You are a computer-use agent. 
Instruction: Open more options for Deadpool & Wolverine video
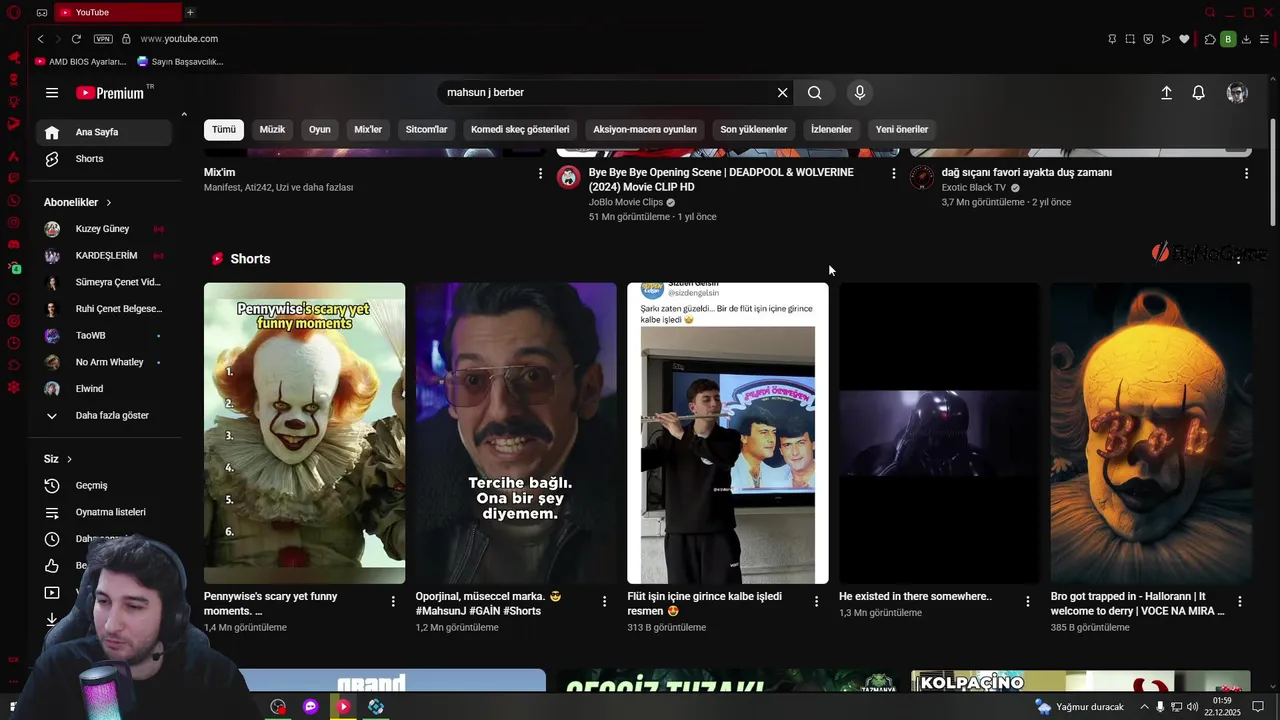[x=893, y=173]
